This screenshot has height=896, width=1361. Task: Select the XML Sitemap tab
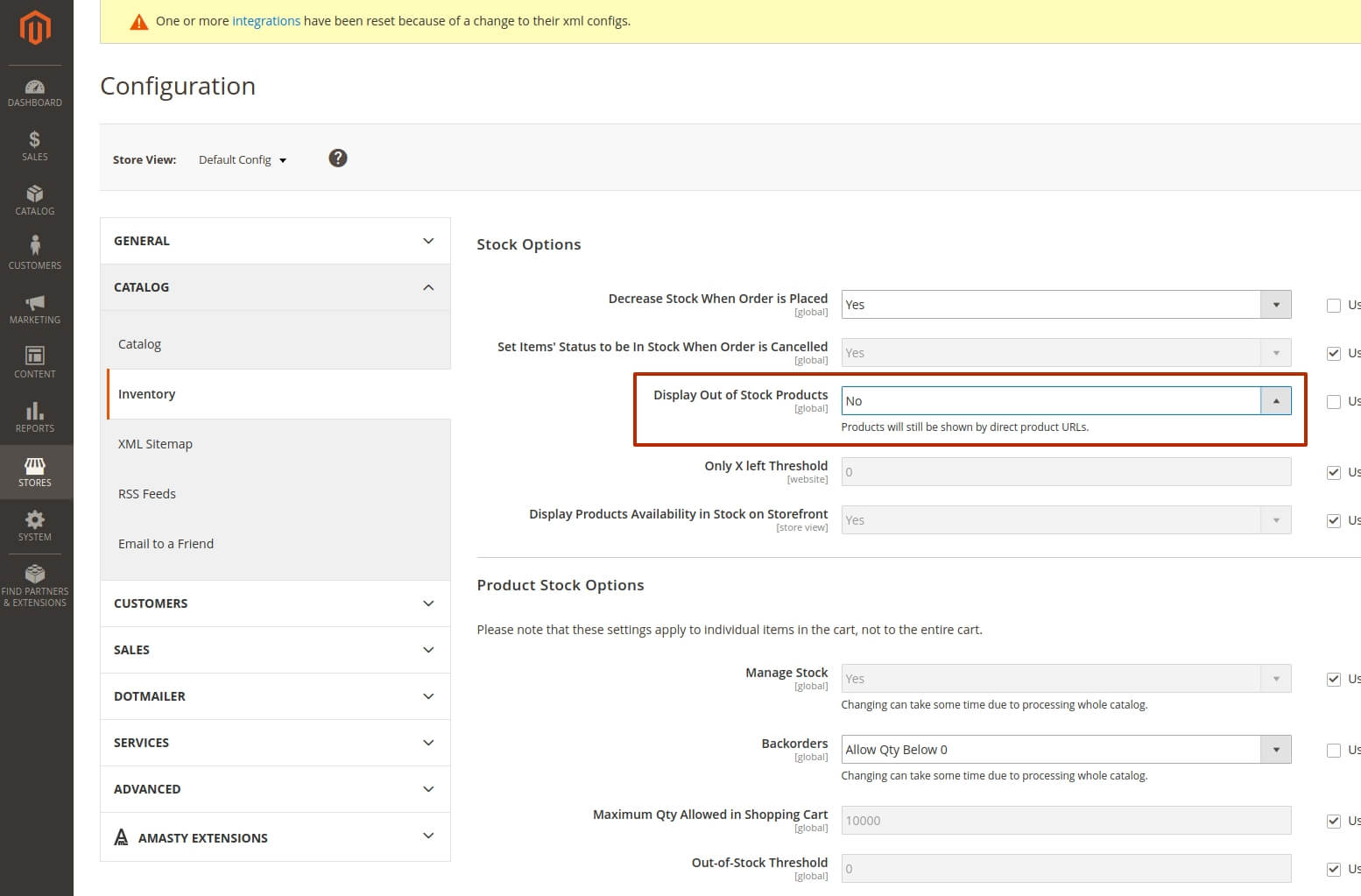coord(155,444)
